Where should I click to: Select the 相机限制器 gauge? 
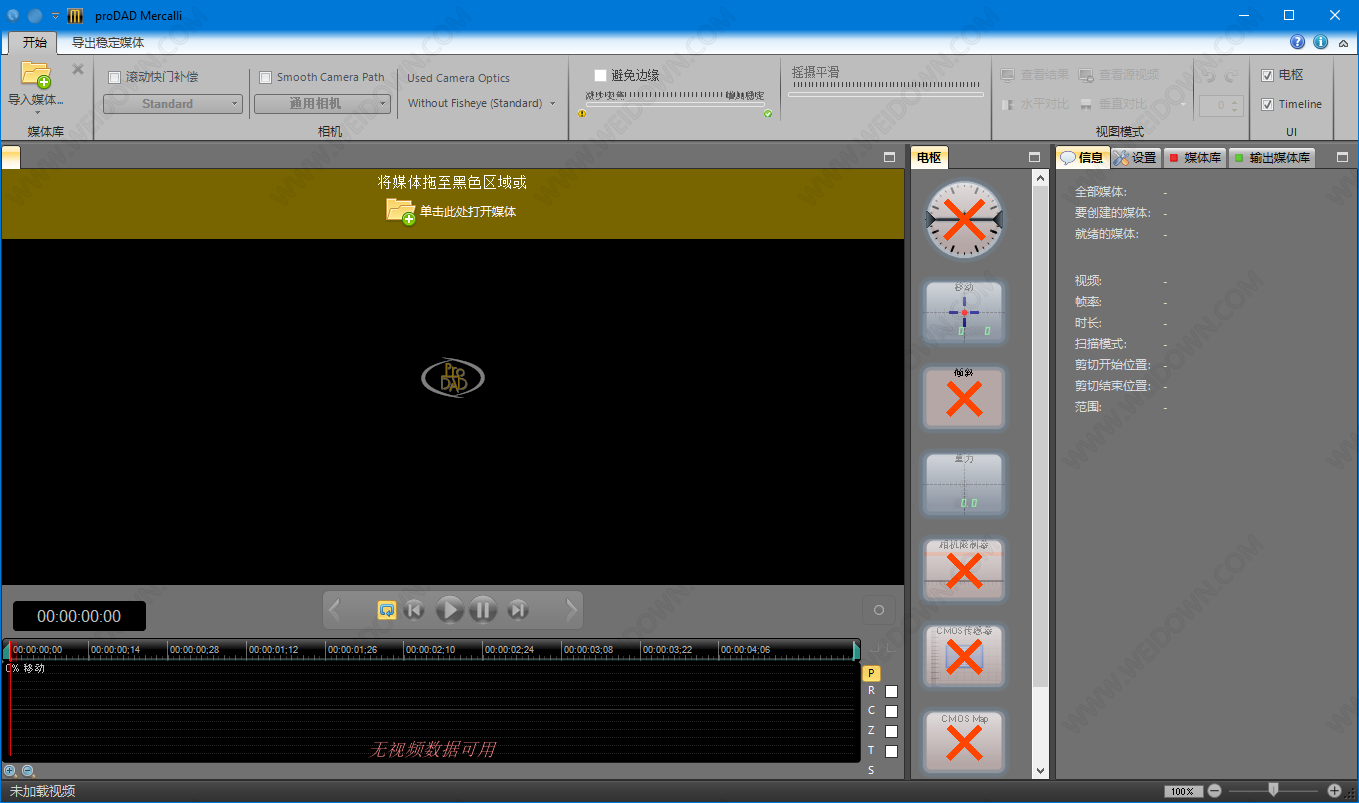tap(964, 571)
